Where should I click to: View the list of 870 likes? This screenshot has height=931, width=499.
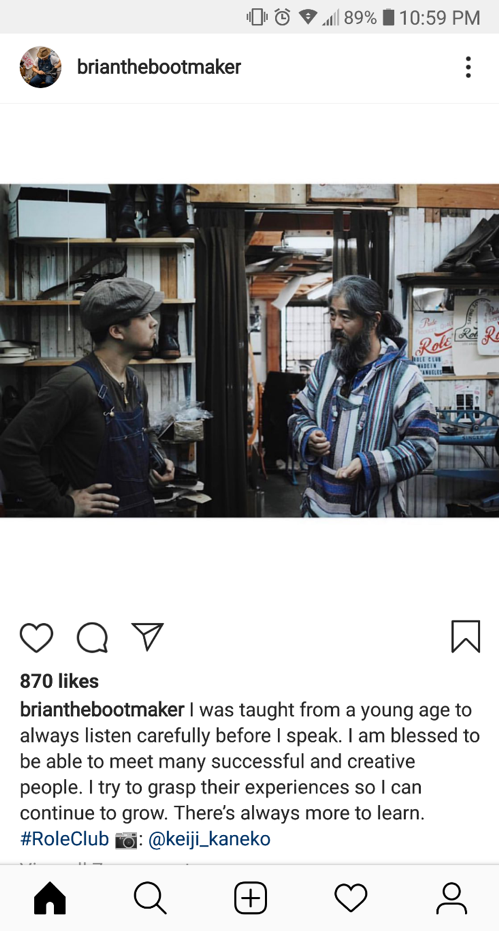coord(59,681)
